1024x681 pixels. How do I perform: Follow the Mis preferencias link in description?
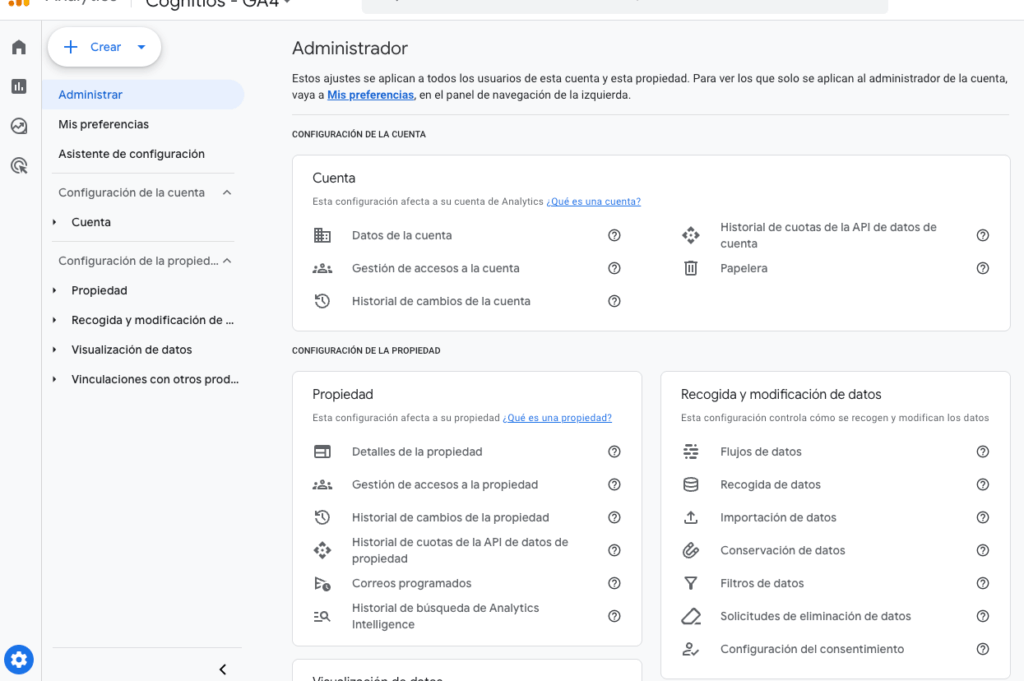tap(370, 96)
